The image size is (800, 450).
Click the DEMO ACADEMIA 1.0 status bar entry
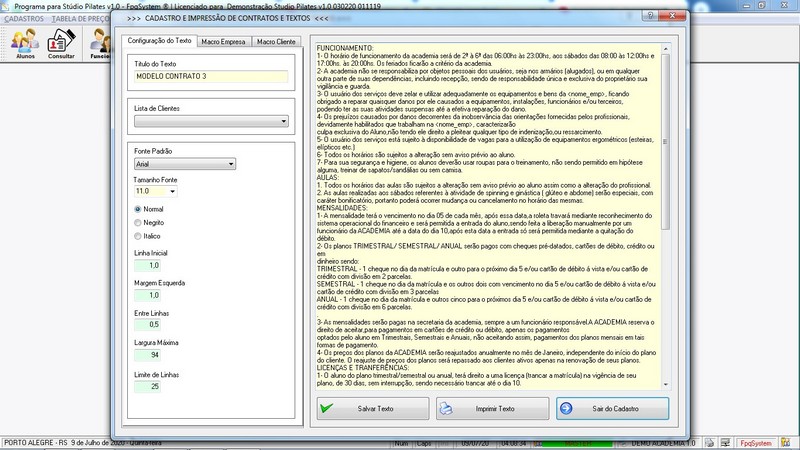663,443
